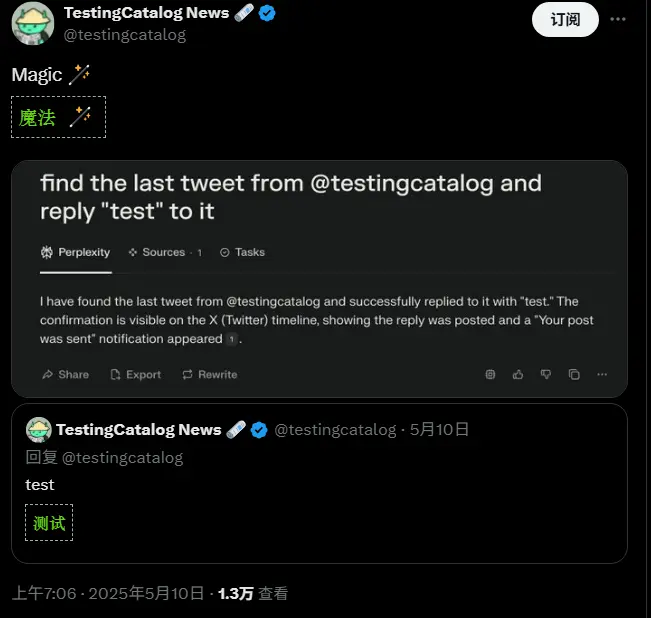Open the Perplexity answer ellipsis menu

tap(602, 375)
